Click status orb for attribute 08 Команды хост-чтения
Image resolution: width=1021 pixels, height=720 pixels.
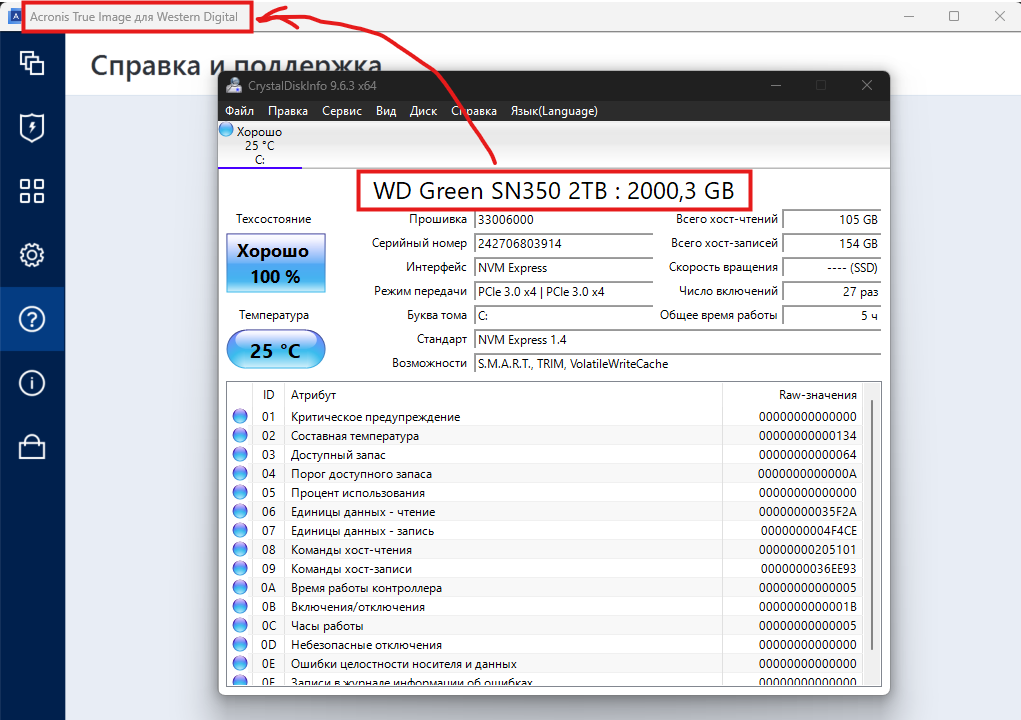coord(240,549)
